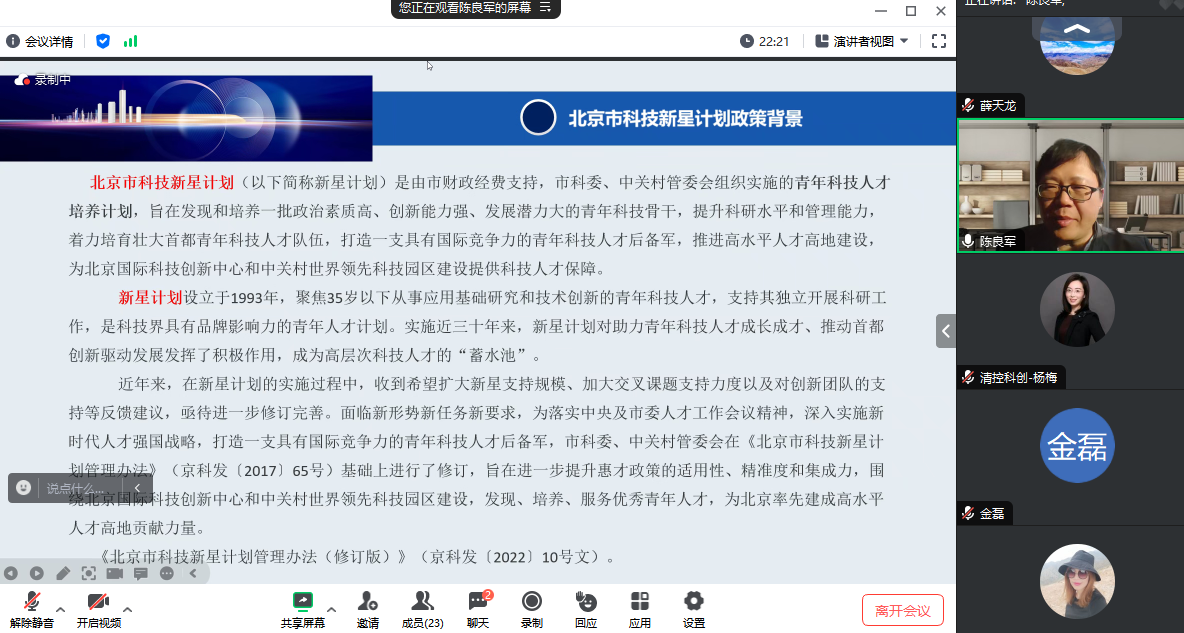Enter full screen mode icon

tap(939, 41)
